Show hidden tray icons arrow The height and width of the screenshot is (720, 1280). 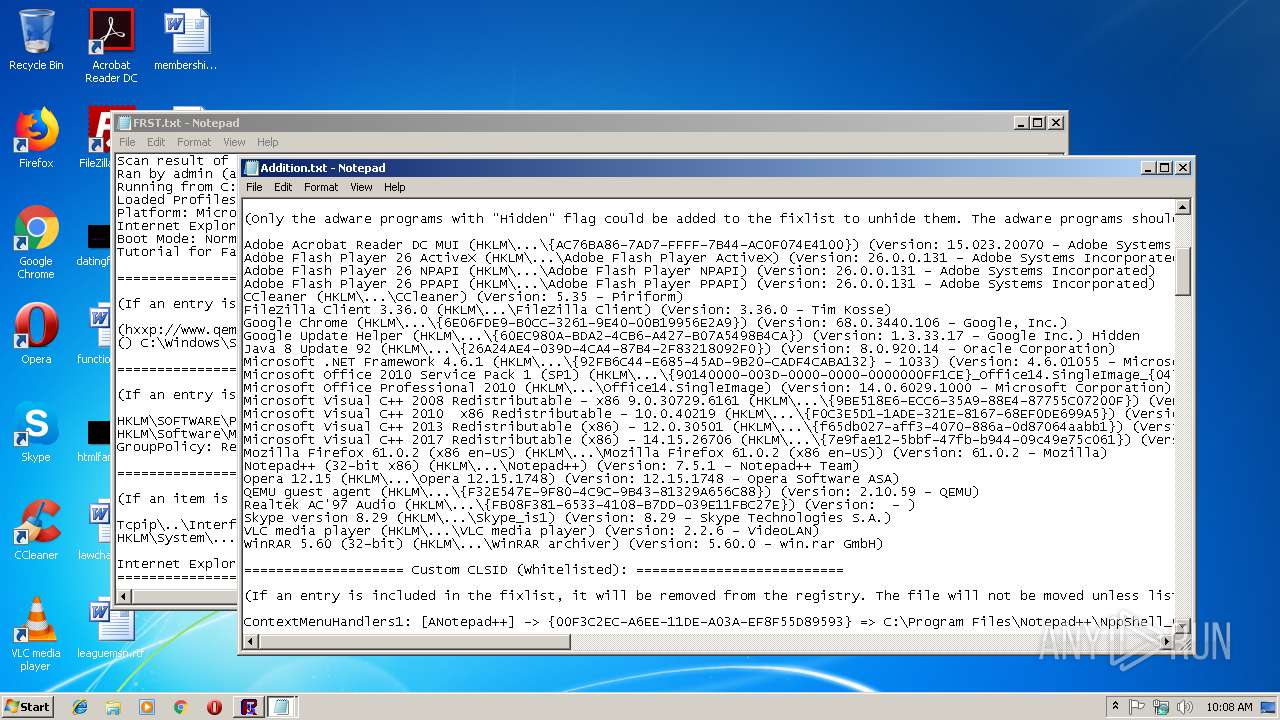[1115, 706]
